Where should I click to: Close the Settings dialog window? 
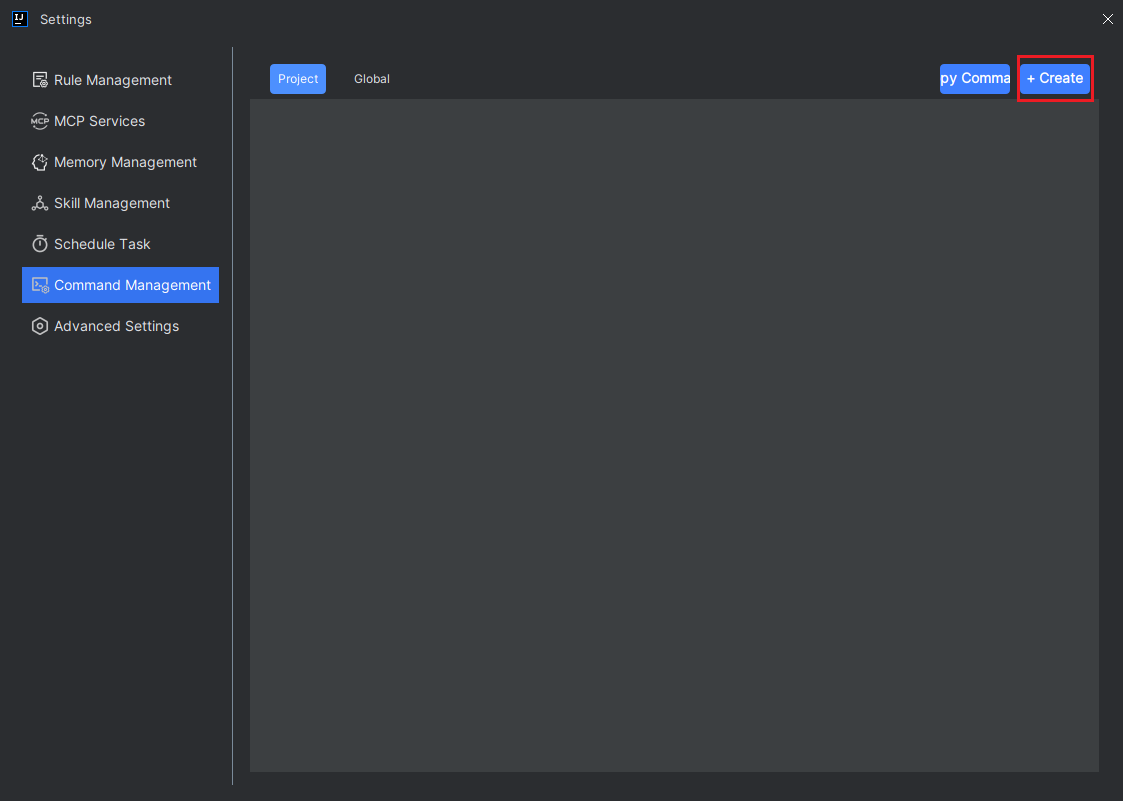(x=1108, y=19)
